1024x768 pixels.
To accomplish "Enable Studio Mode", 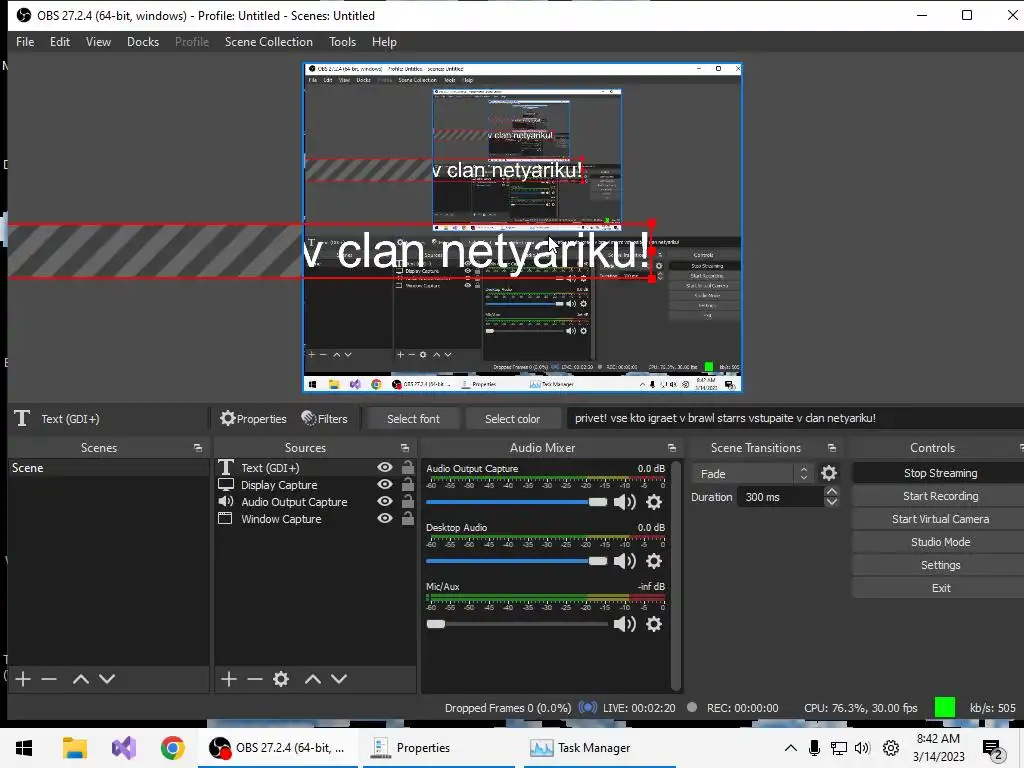I will pos(940,541).
